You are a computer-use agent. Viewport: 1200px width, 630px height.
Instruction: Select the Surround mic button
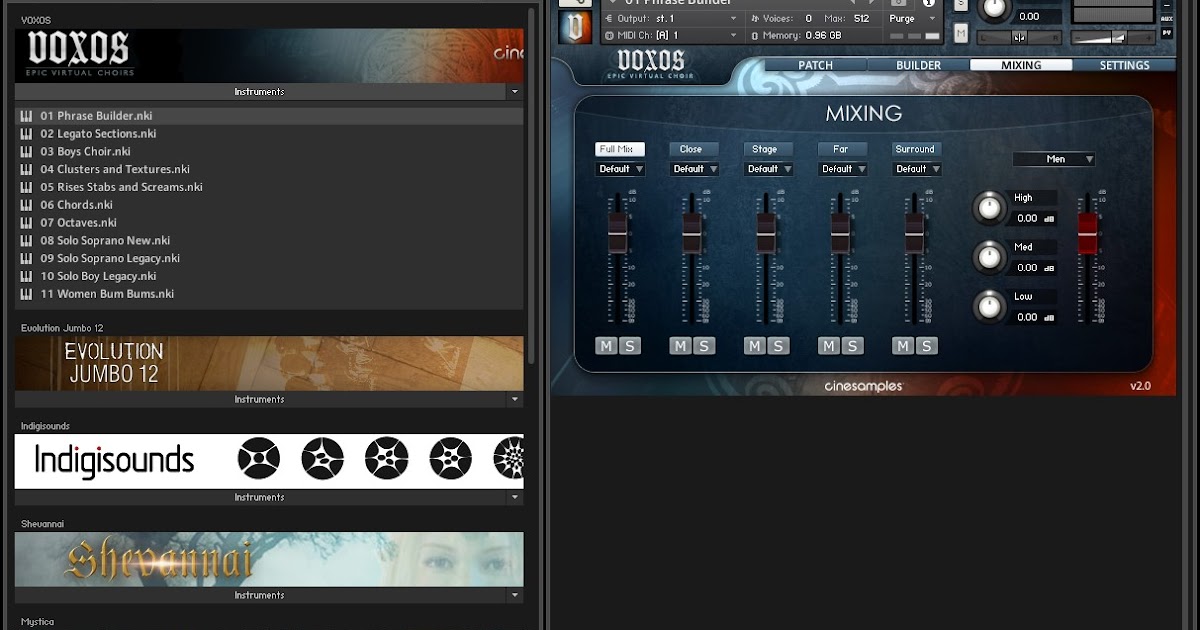tap(915, 149)
